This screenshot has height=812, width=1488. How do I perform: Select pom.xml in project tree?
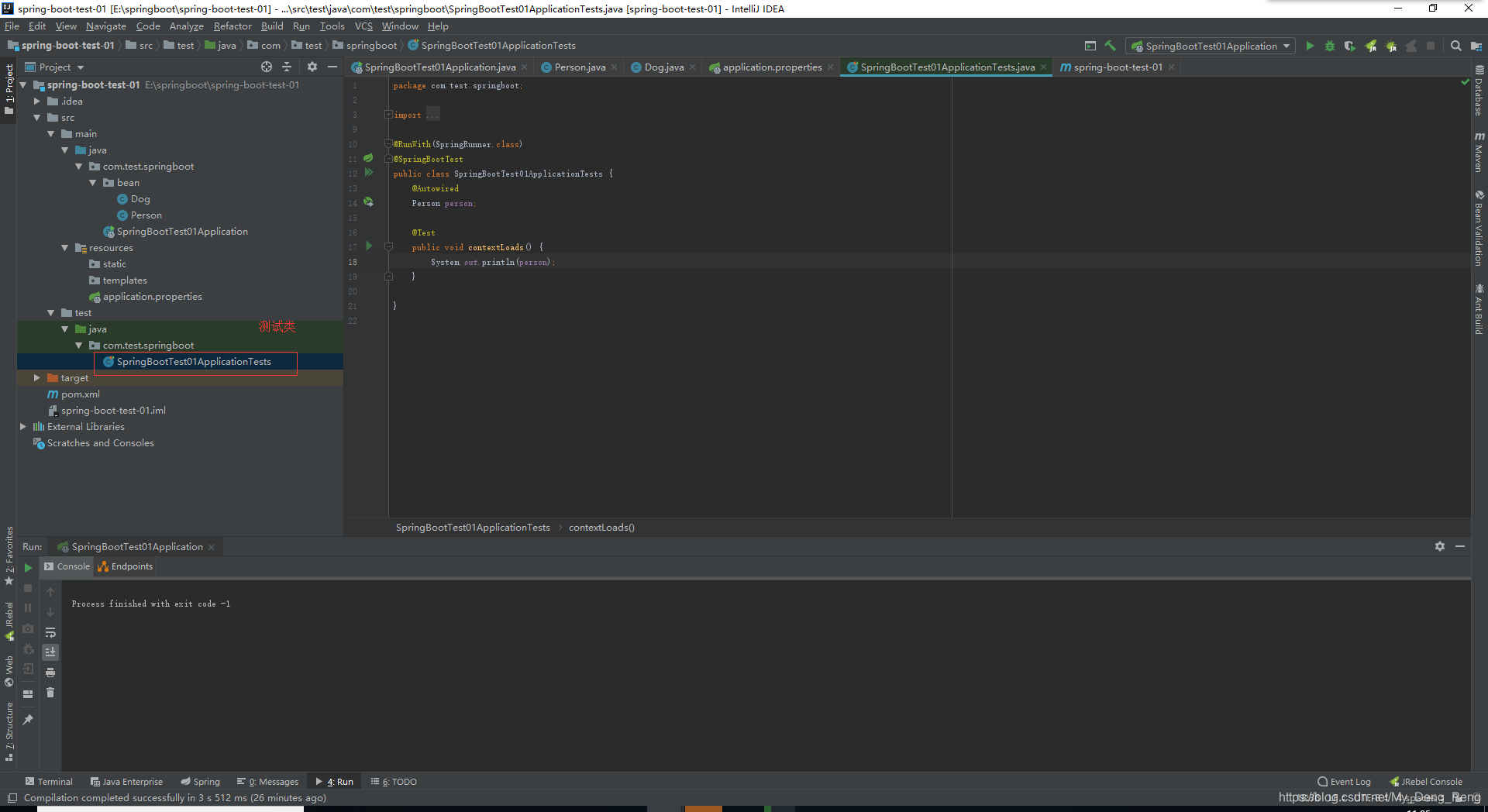[x=81, y=394]
